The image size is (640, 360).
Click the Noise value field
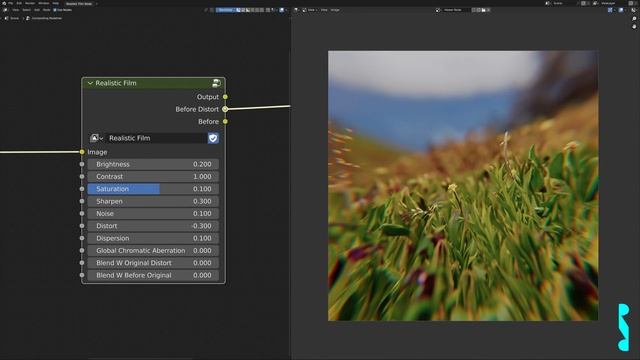tap(153, 213)
